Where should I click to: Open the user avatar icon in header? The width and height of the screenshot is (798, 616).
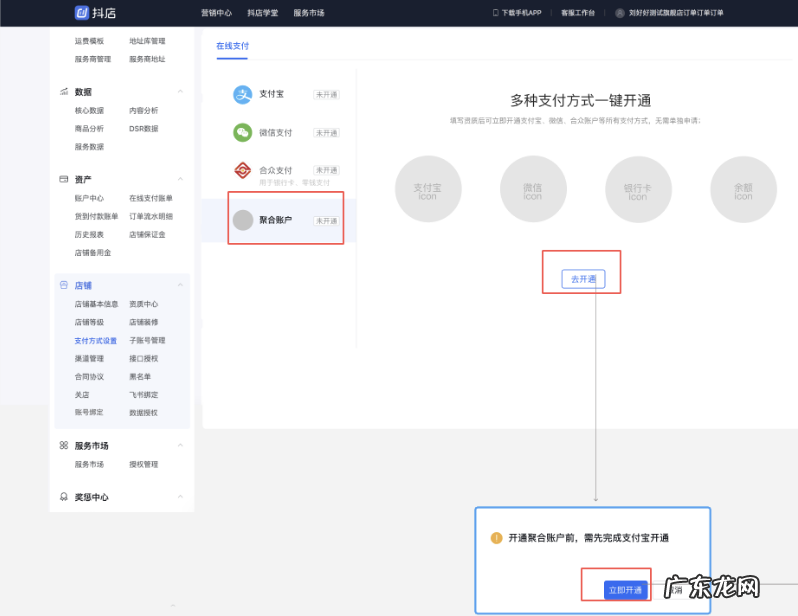(619, 13)
